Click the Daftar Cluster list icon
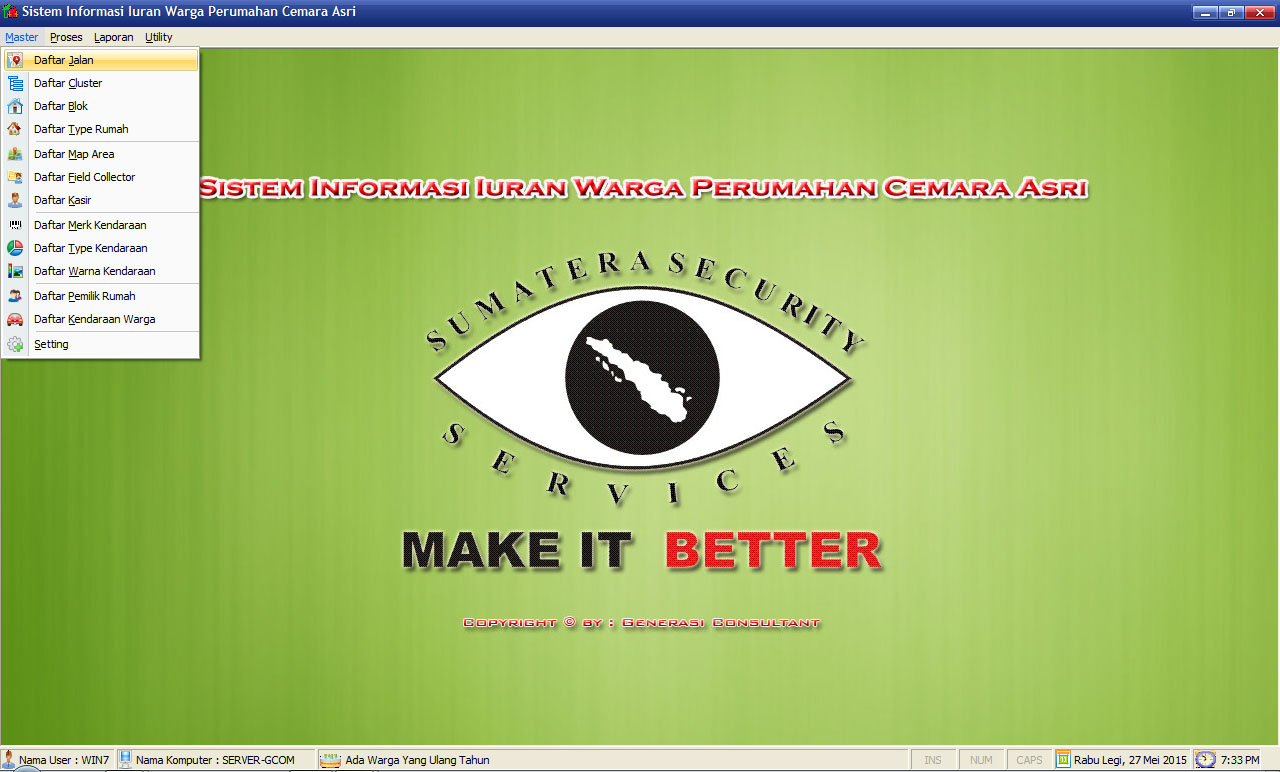 (15, 83)
